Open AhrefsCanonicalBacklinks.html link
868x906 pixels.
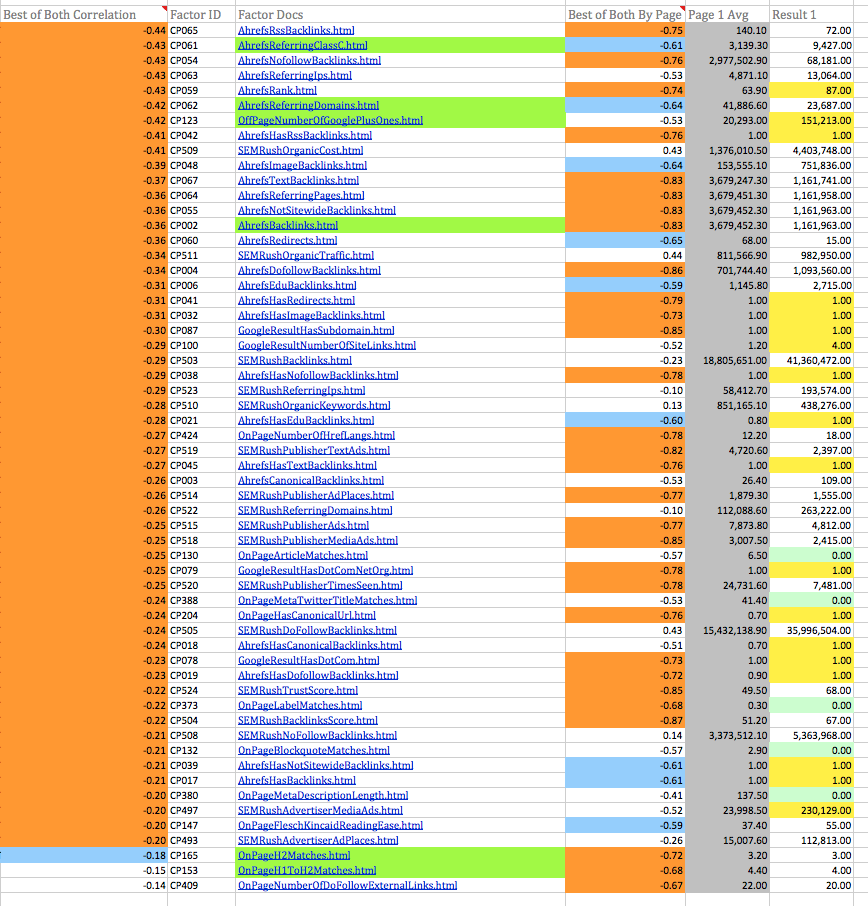[x=311, y=481]
